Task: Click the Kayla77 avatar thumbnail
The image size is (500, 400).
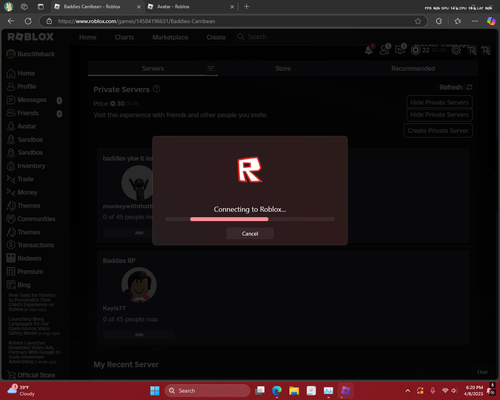Action: [139, 285]
